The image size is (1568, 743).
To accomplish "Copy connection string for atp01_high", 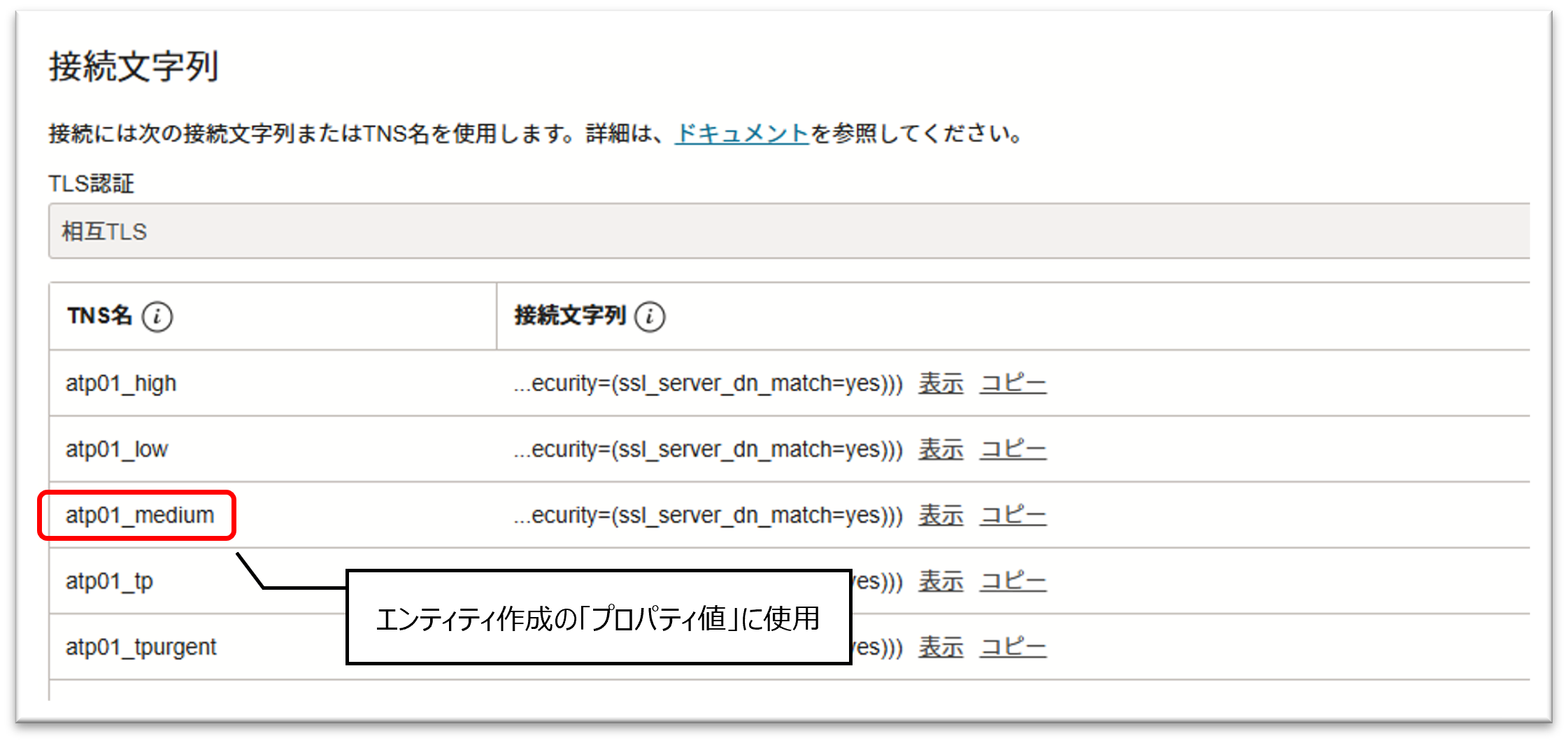I will 1013,383.
